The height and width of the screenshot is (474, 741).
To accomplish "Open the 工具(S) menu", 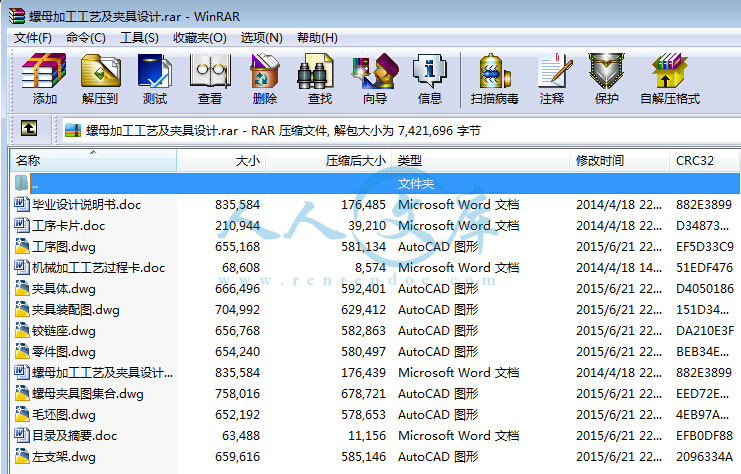I will coord(139,38).
